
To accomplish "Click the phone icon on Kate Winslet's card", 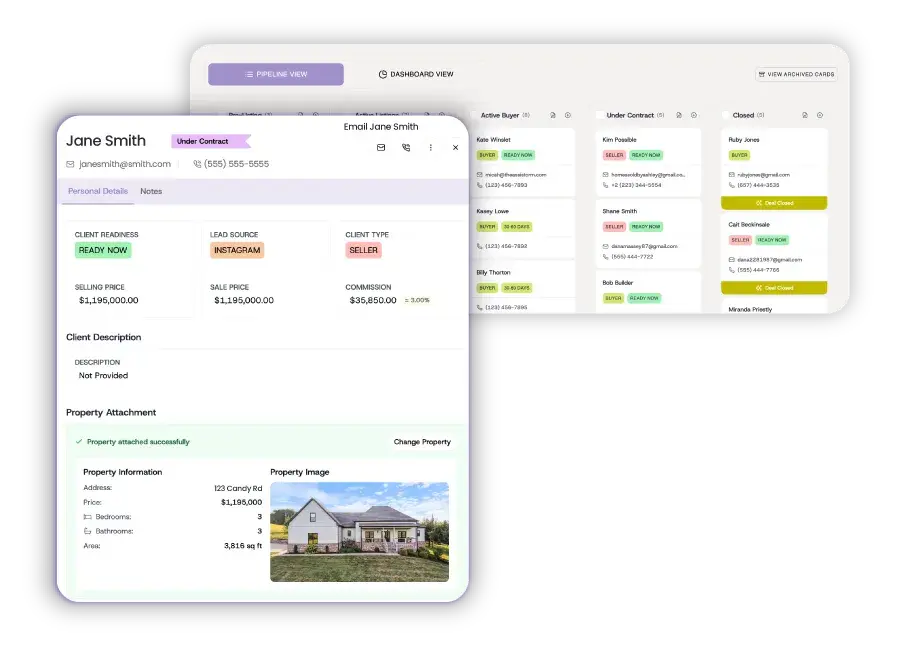I will tap(480, 185).
